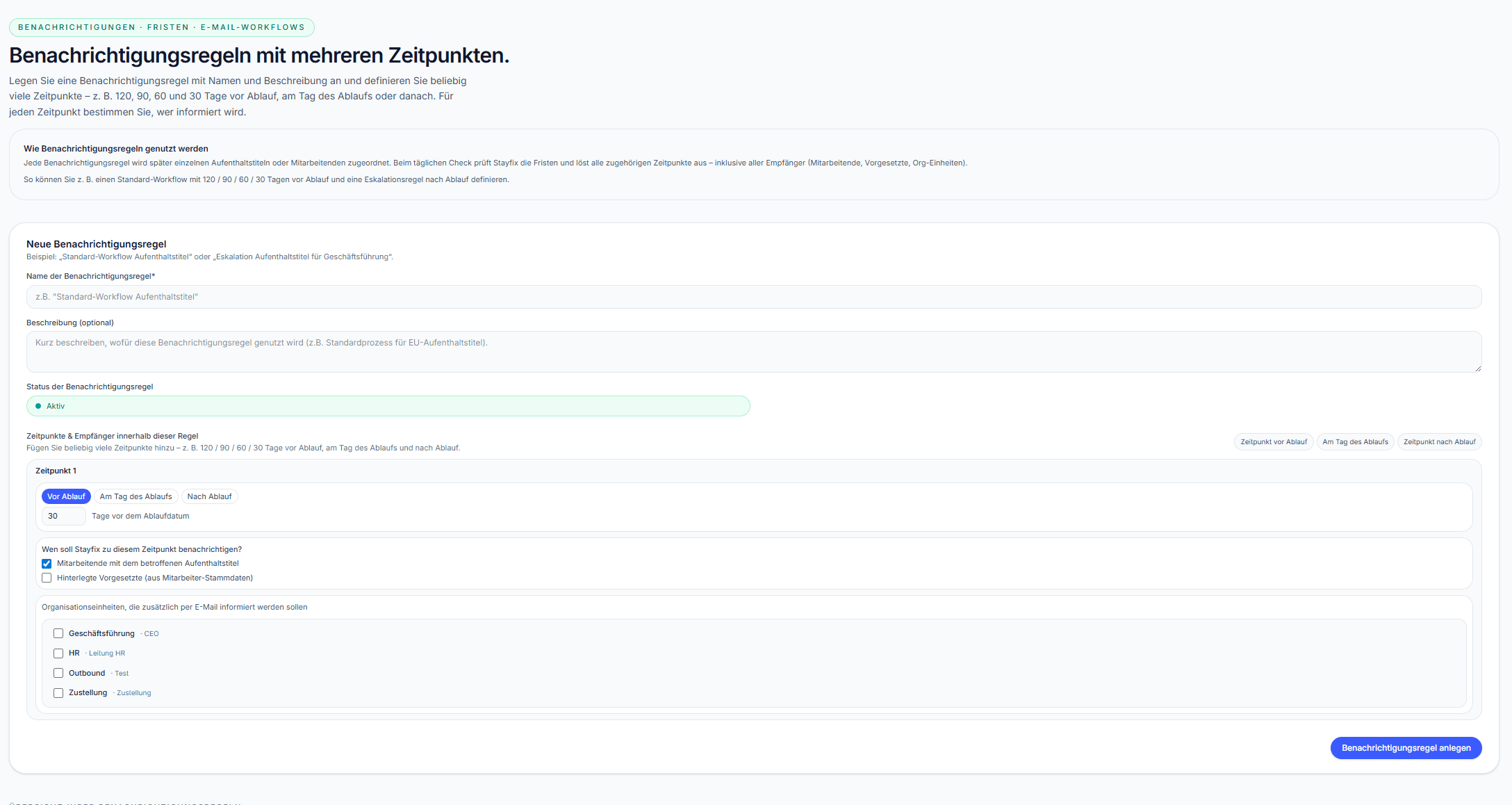1512x805 pixels.
Task: Add an Am Tag des Ablaufs timepoint
Action: 1354,442
